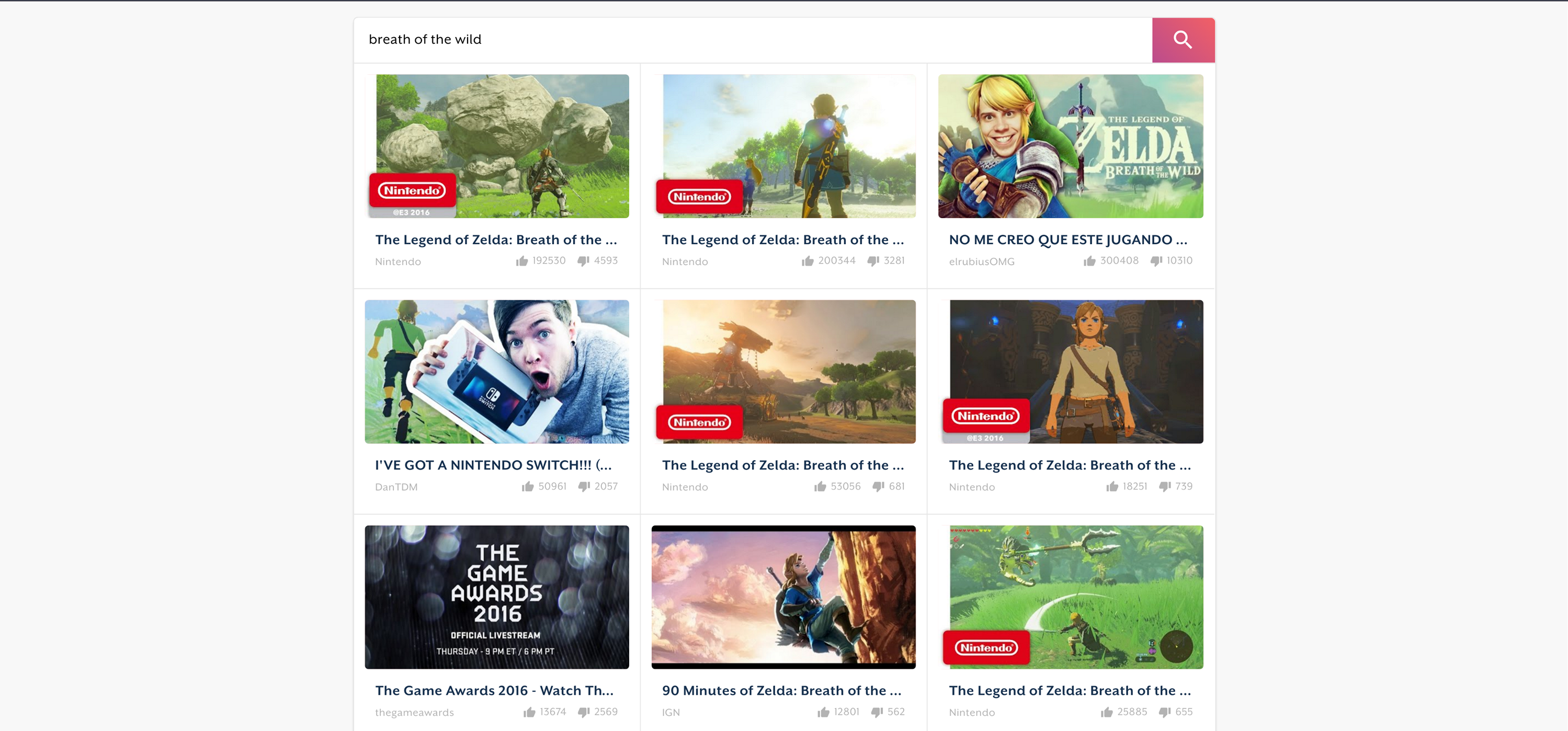This screenshot has width=1568, height=731.
Task: Click thumbs-up icon on IGN video
Action: [x=823, y=712]
